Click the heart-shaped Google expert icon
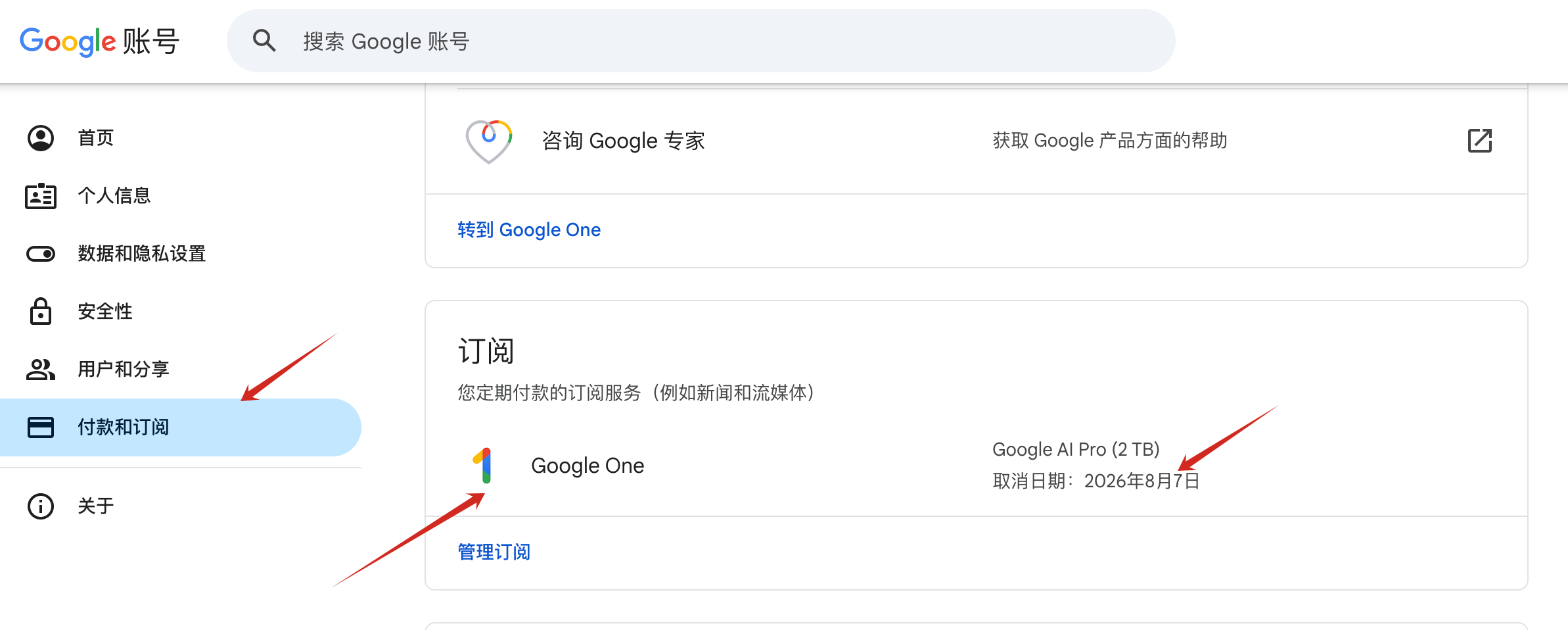The image size is (1568, 630). tap(489, 141)
